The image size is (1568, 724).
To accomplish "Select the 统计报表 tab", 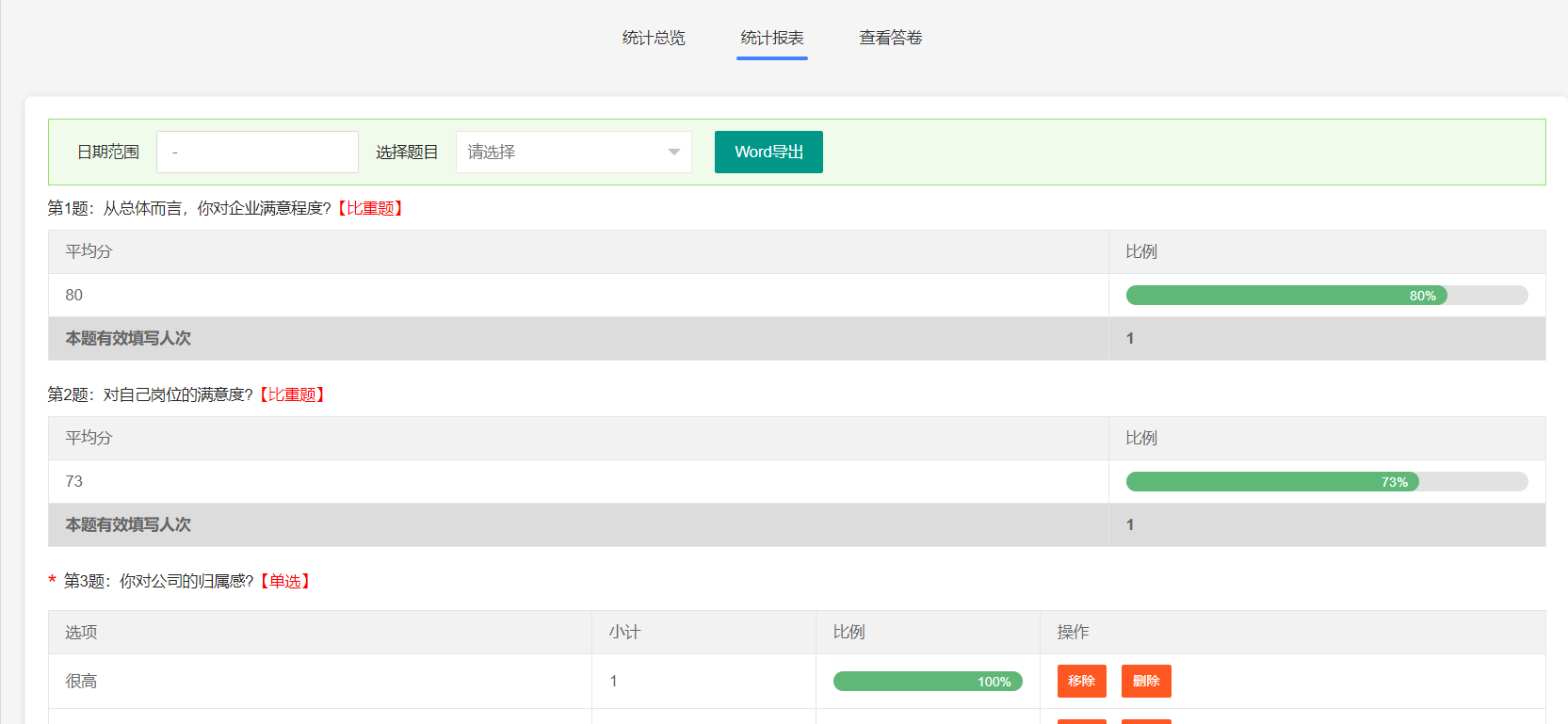I will coord(771,38).
